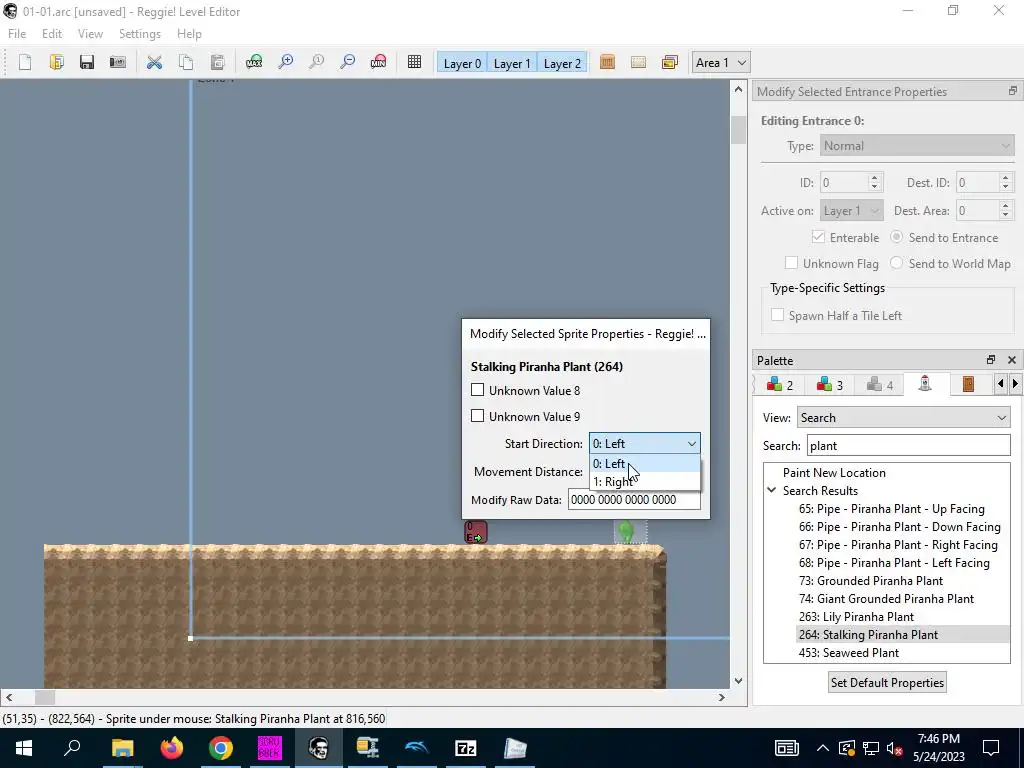Increase the entrance ID stepper
The height and width of the screenshot is (768, 1024).
[x=875, y=178]
